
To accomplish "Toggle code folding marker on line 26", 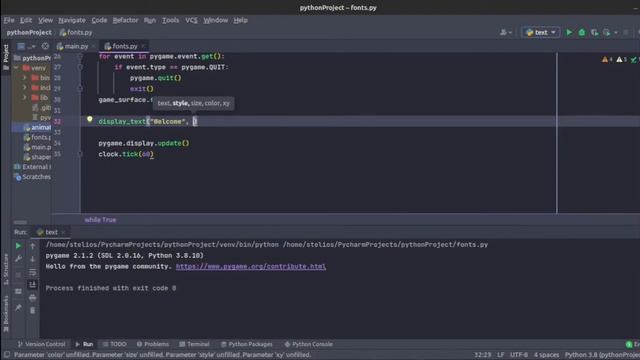I will coord(80,56).
